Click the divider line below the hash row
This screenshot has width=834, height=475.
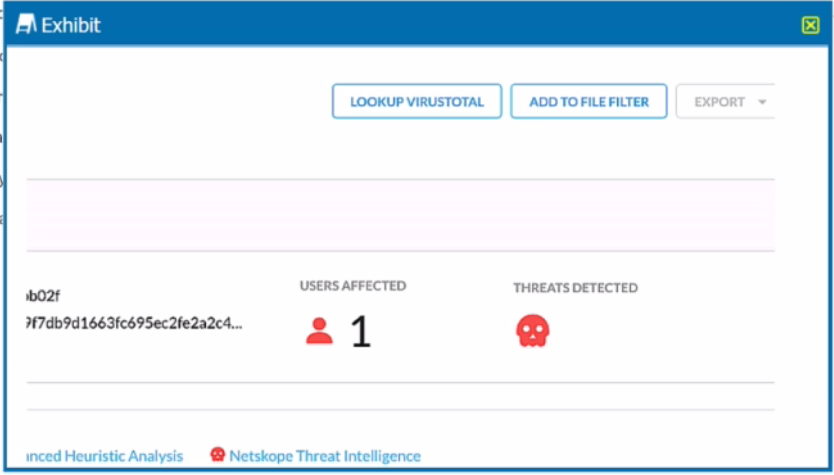(400, 382)
